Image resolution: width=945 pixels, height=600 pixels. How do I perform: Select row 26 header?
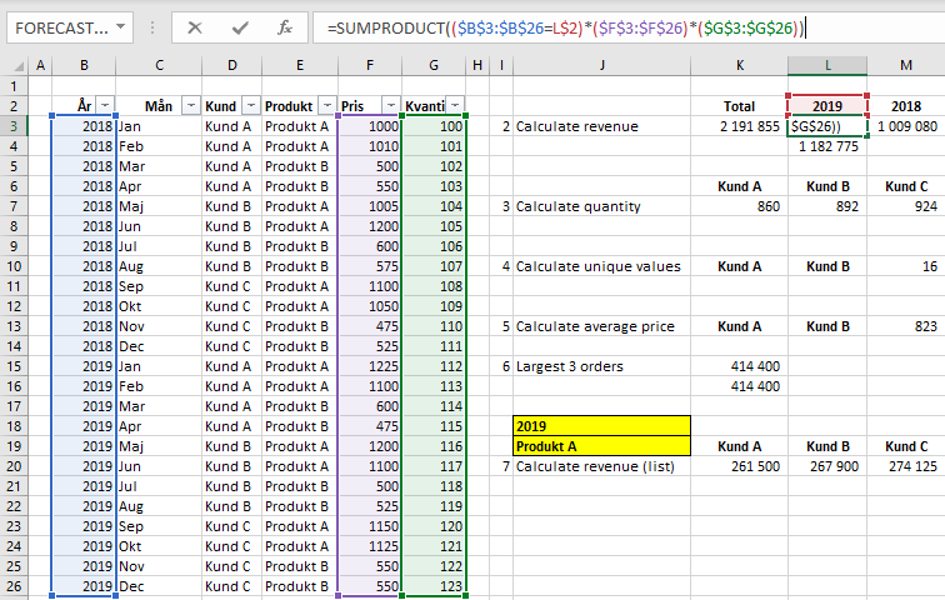(14, 586)
